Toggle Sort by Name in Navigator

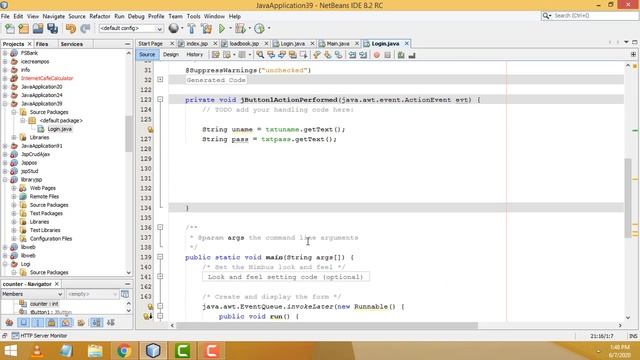point(96,322)
